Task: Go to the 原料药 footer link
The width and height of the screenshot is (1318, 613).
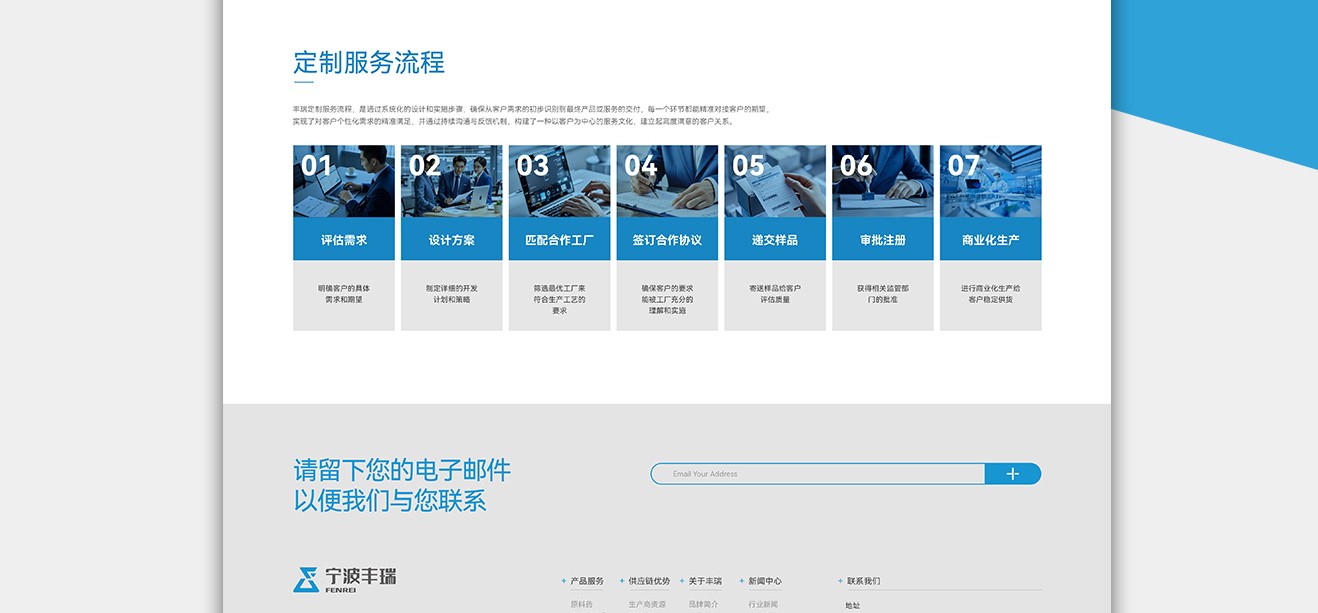Action: click(x=581, y=604)
